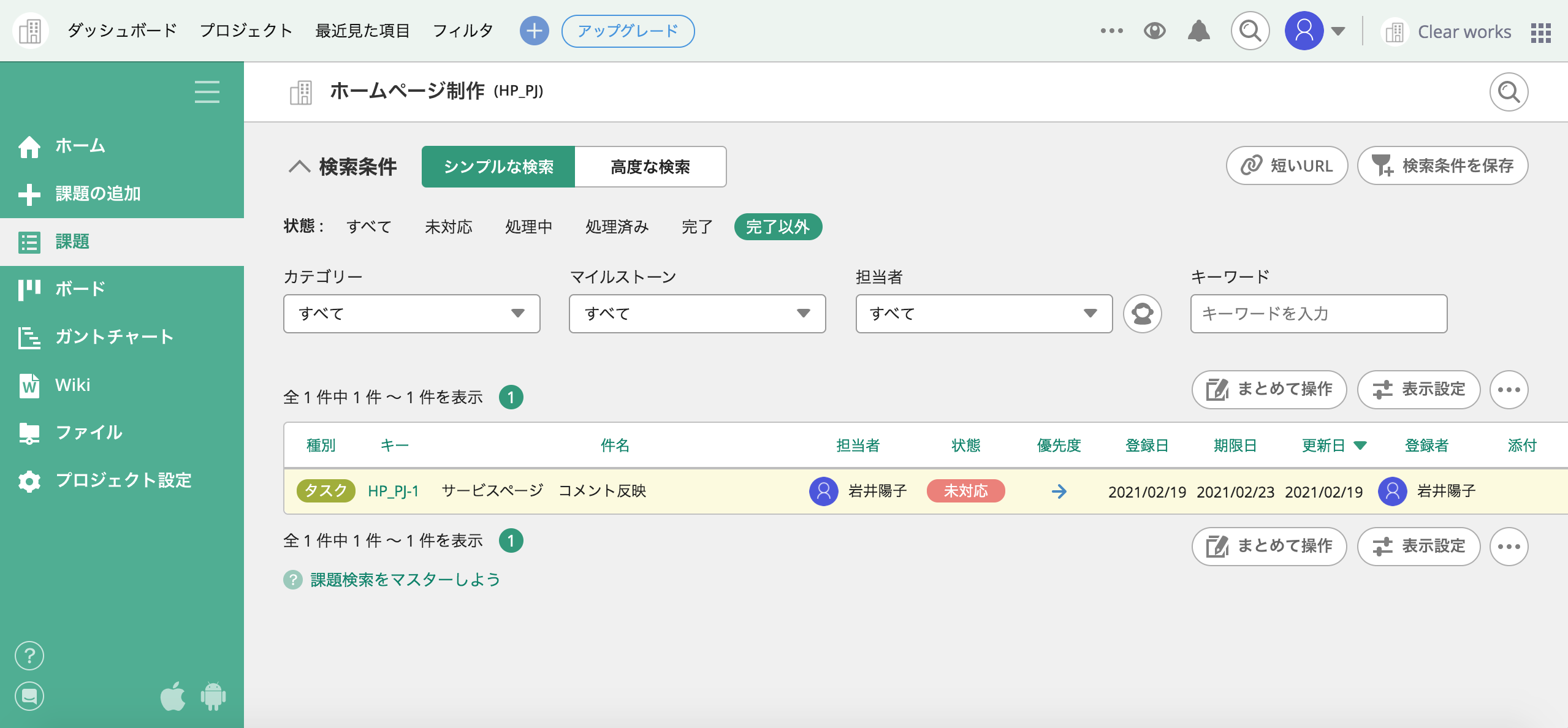1568x728 pixels.
Task: Click the Android app icon
Action: tap(213, 696)
